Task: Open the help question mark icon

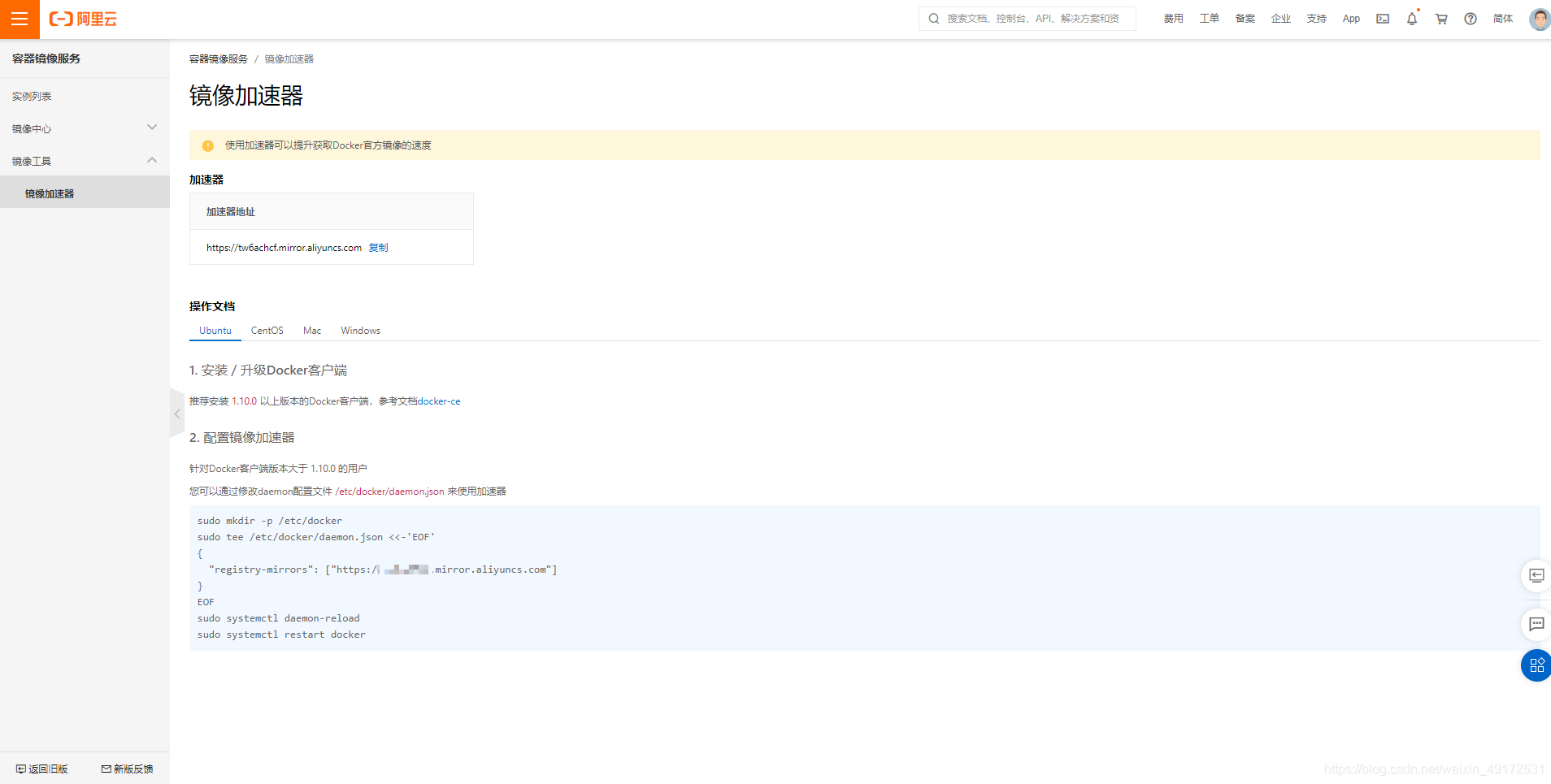Action: tap(1471, 19)
